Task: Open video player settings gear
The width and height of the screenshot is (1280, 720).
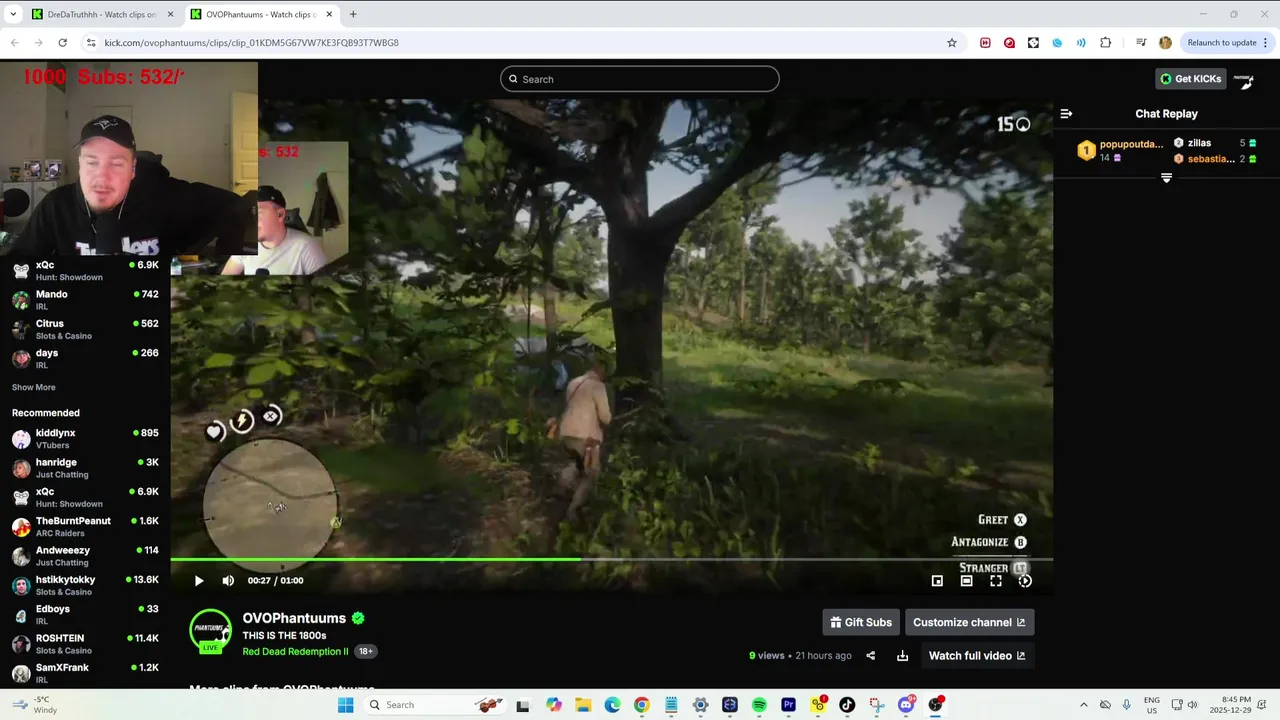Action: [x=1025, y=581]
